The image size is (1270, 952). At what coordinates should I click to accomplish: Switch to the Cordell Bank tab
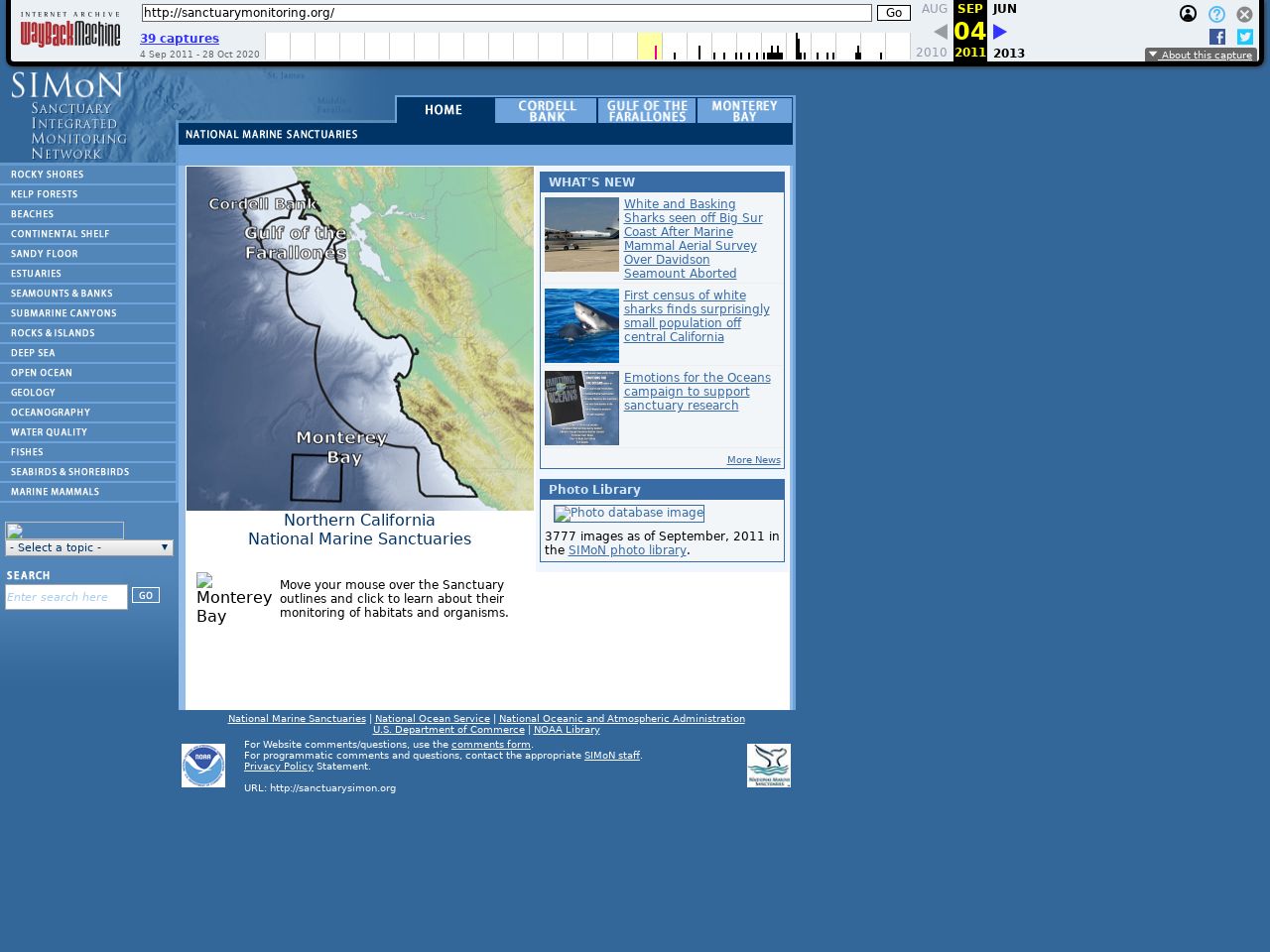click(x=547, y=111)
